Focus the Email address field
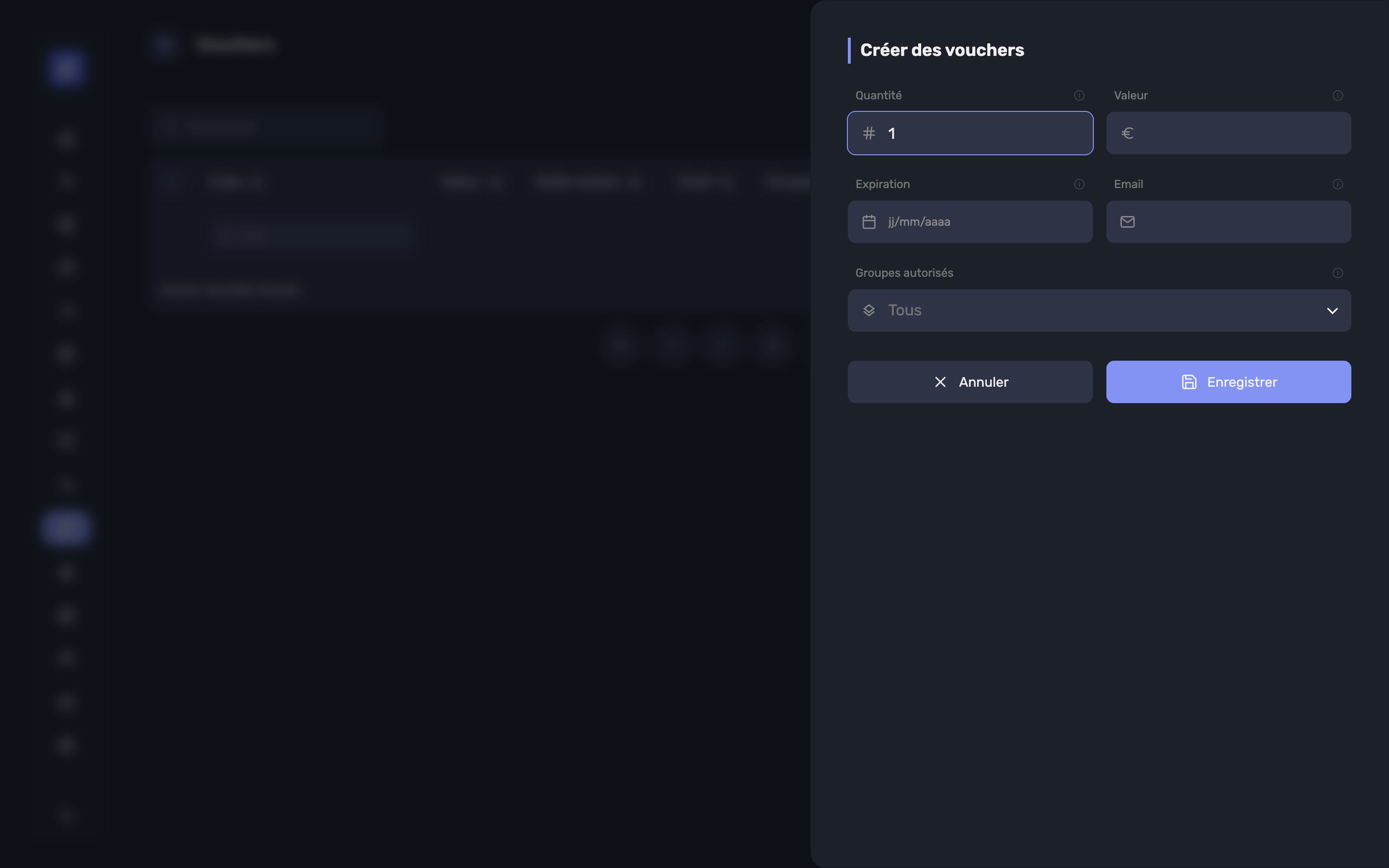 pos(1228,222)
